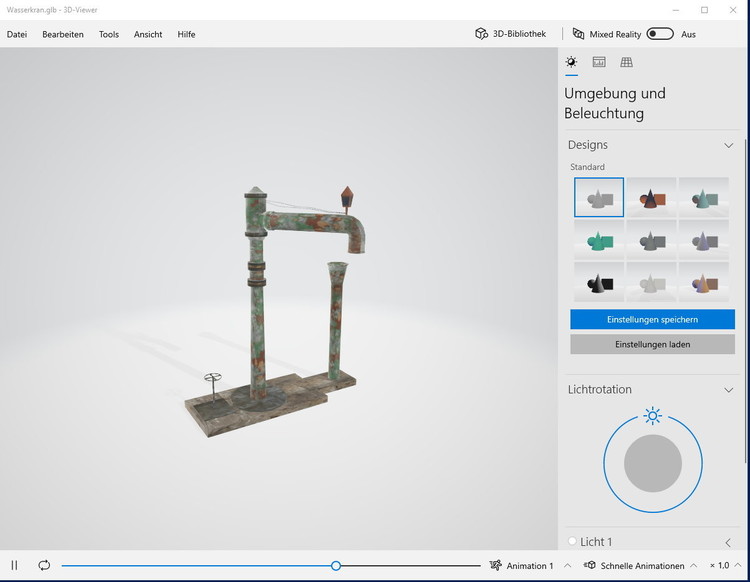This screenshot has height=582, width=750.
Task: Click the 3D-Bibliothek cube icon
Action: pyautogui.click(x=482, y=34)
